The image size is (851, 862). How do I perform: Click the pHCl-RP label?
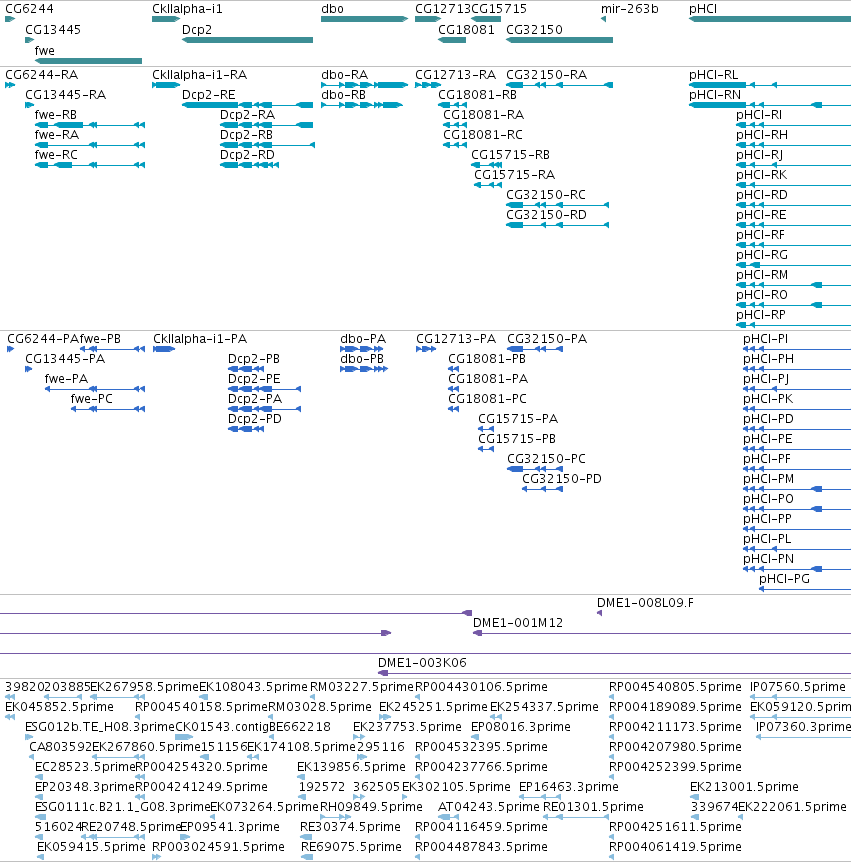pyautogui.click(x=761, y=314)
